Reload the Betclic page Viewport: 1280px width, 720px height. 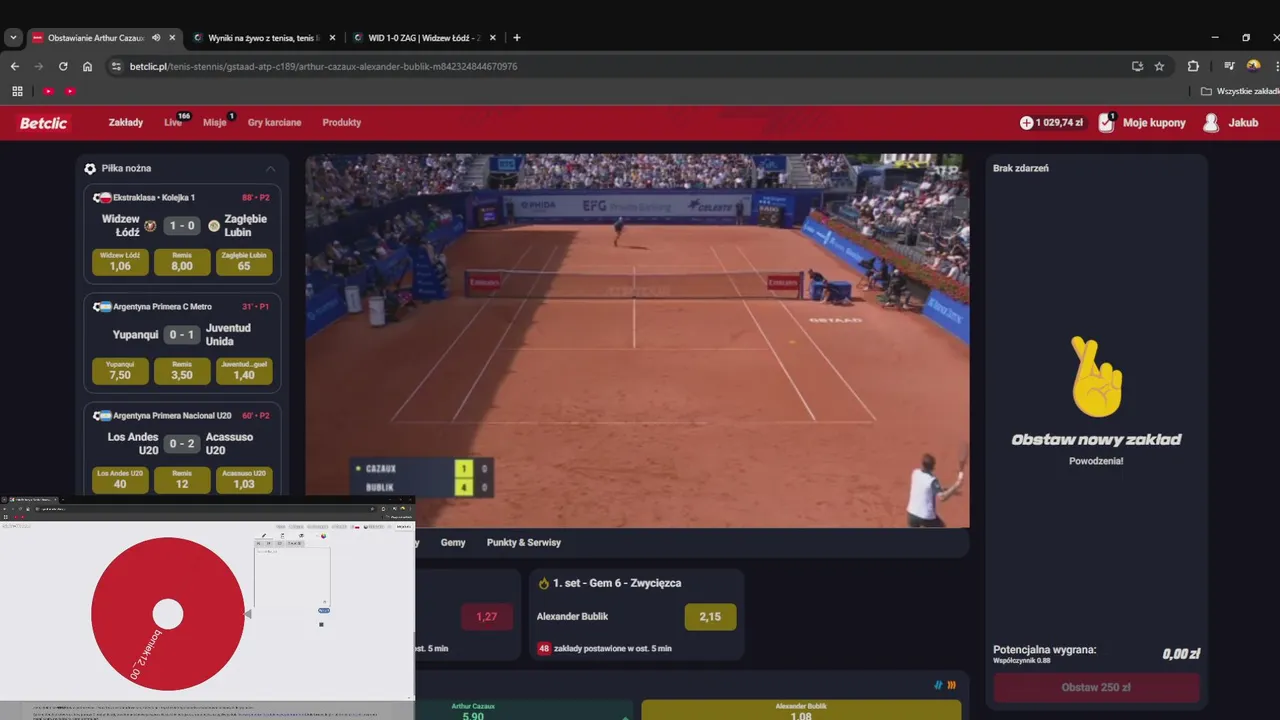pyautogui.click(x=63, y=66)
